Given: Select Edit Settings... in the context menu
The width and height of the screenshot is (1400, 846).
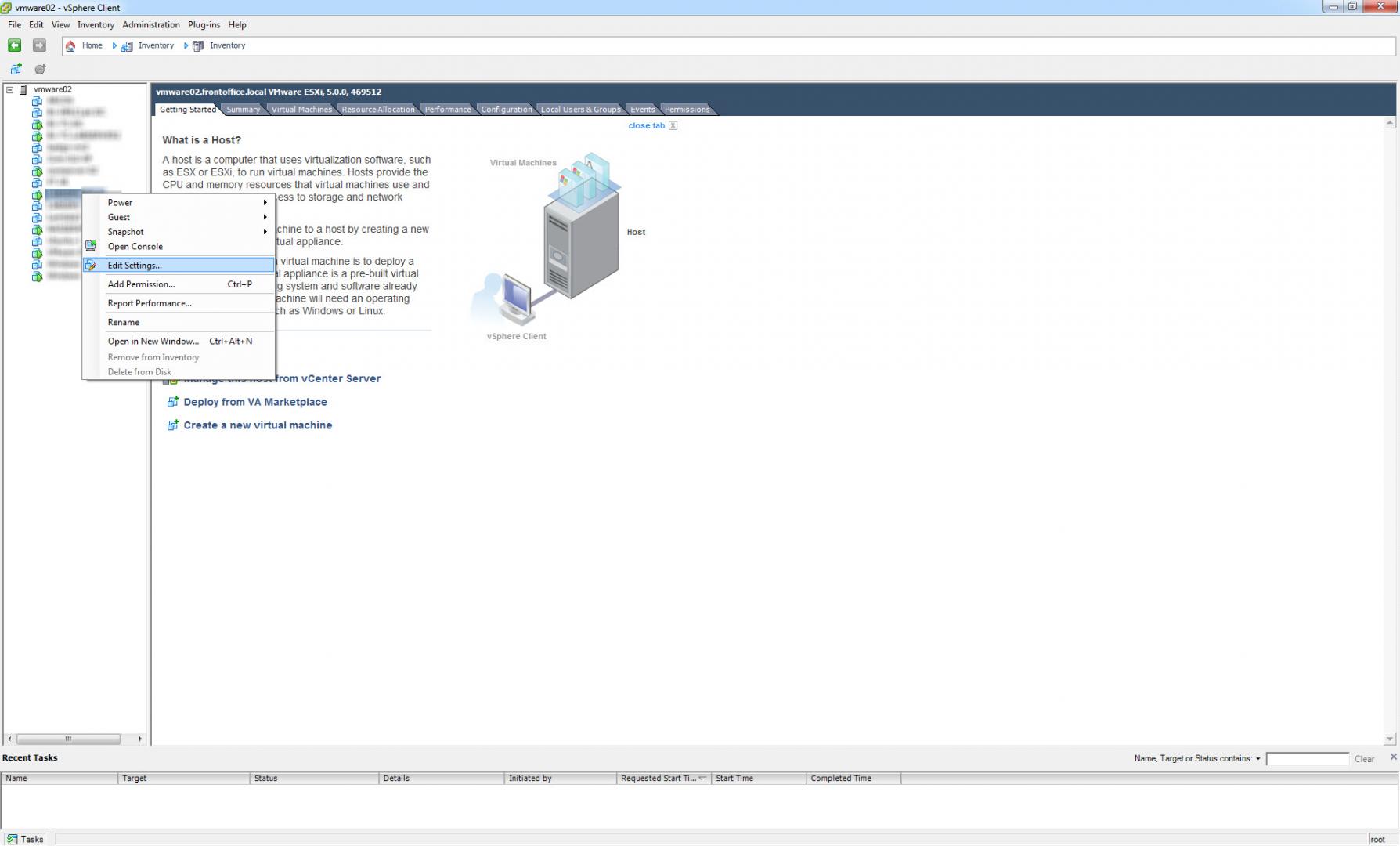Looking at the screenshot, I should [179, 266].
